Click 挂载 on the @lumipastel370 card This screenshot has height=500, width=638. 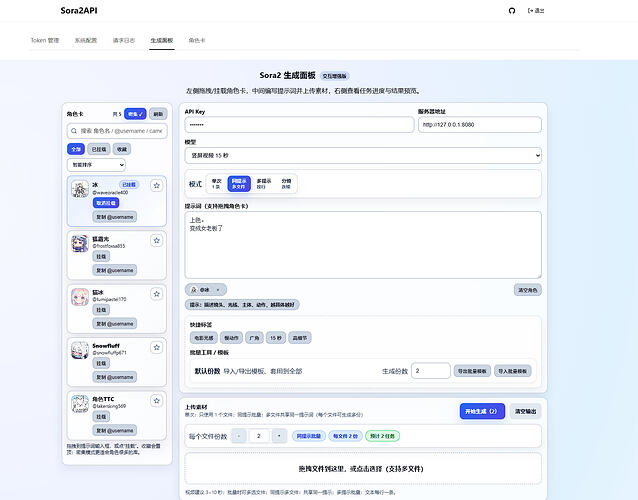tap(101, 310)
